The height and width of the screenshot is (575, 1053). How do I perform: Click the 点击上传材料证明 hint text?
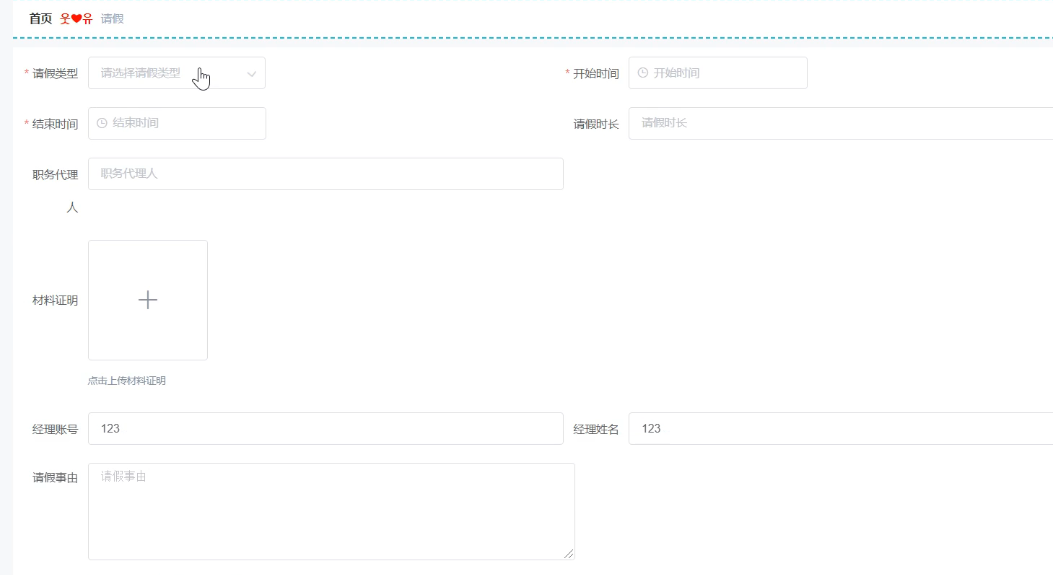127,381
